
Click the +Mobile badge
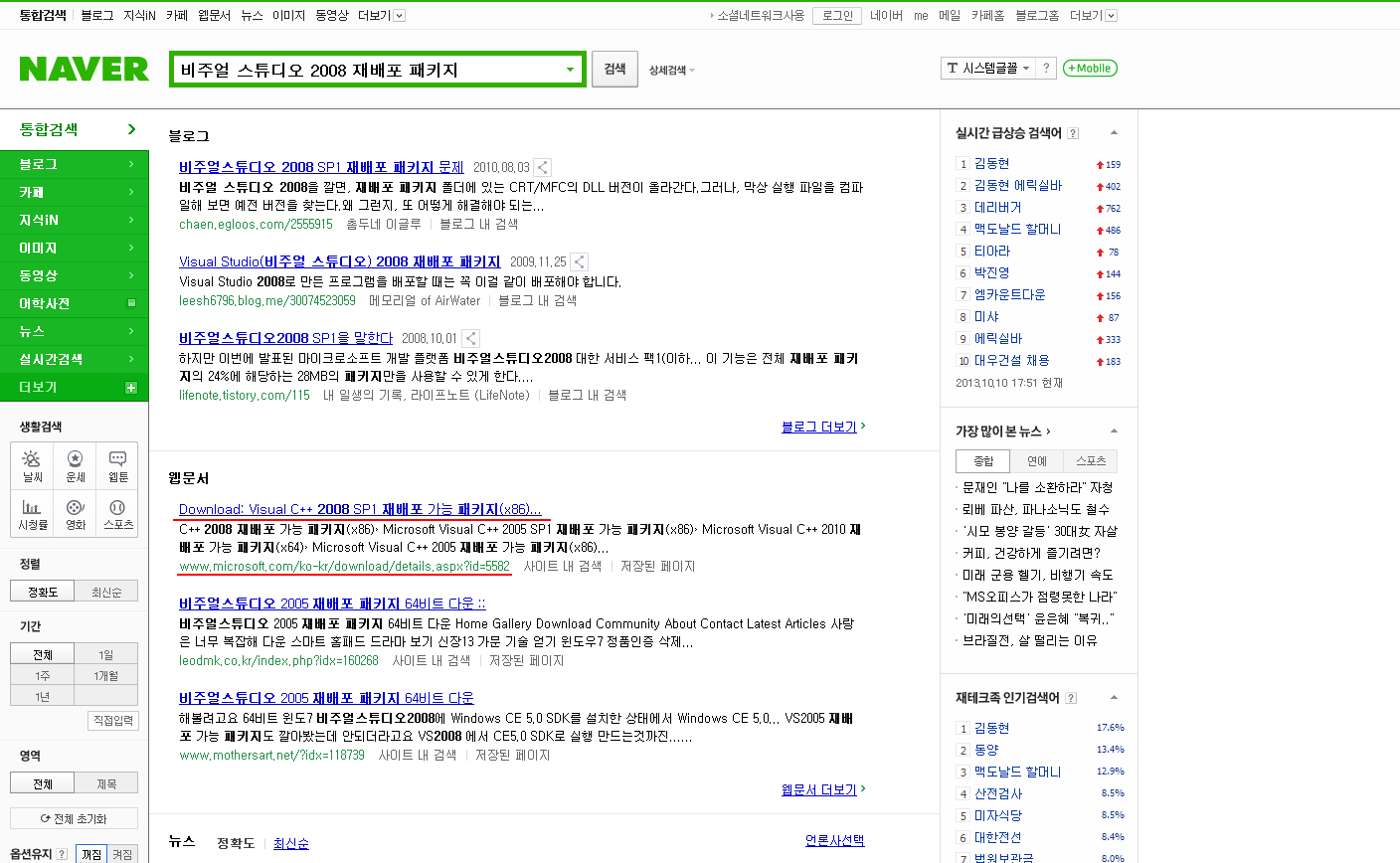1090,69
